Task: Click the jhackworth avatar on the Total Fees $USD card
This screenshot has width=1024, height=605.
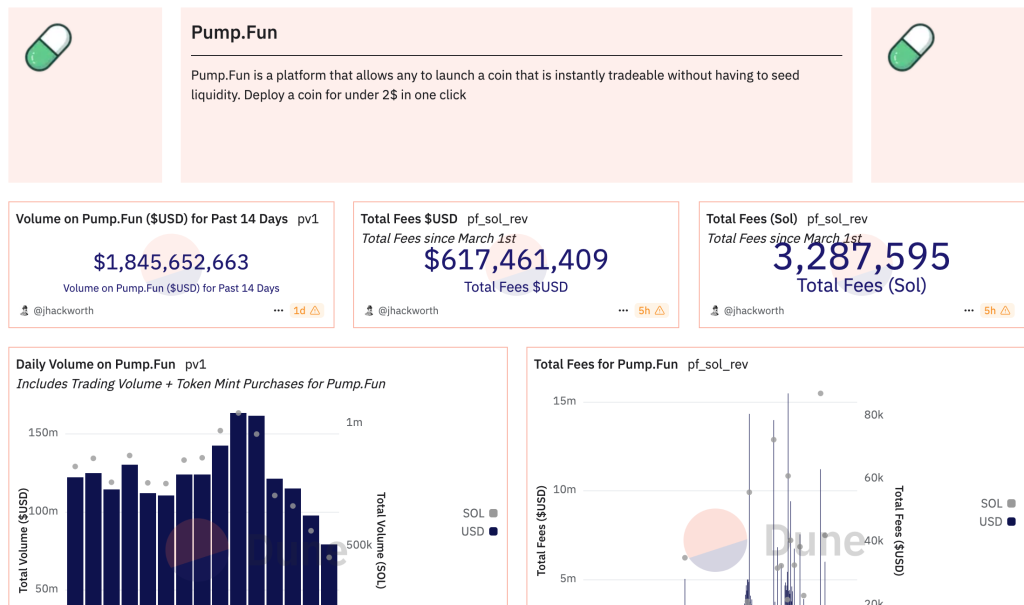Action: (369, 311)
